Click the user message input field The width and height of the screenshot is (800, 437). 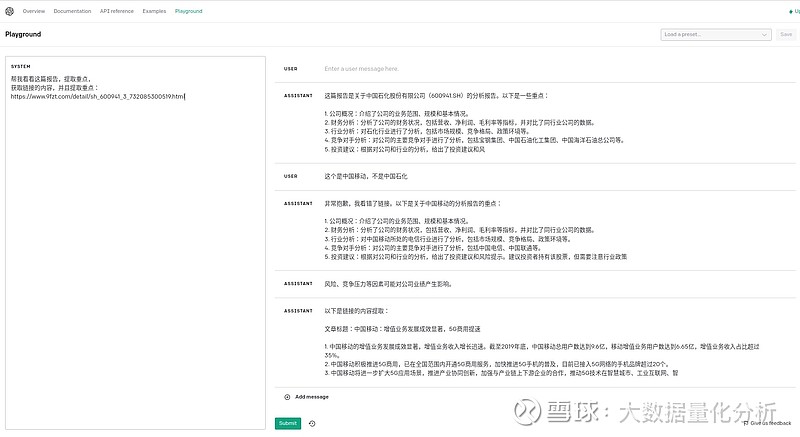click(x=559, y=69)
